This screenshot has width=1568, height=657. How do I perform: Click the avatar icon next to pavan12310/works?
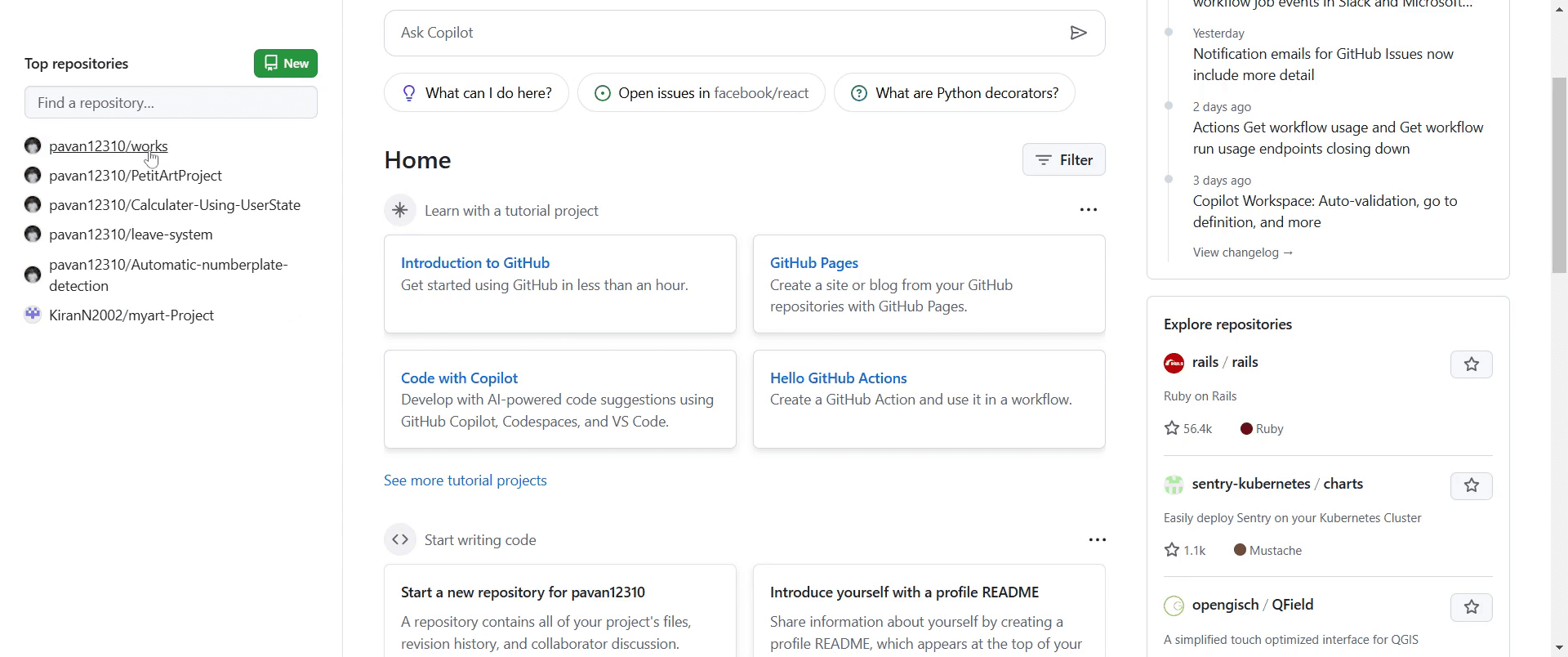tap(33, 146)
